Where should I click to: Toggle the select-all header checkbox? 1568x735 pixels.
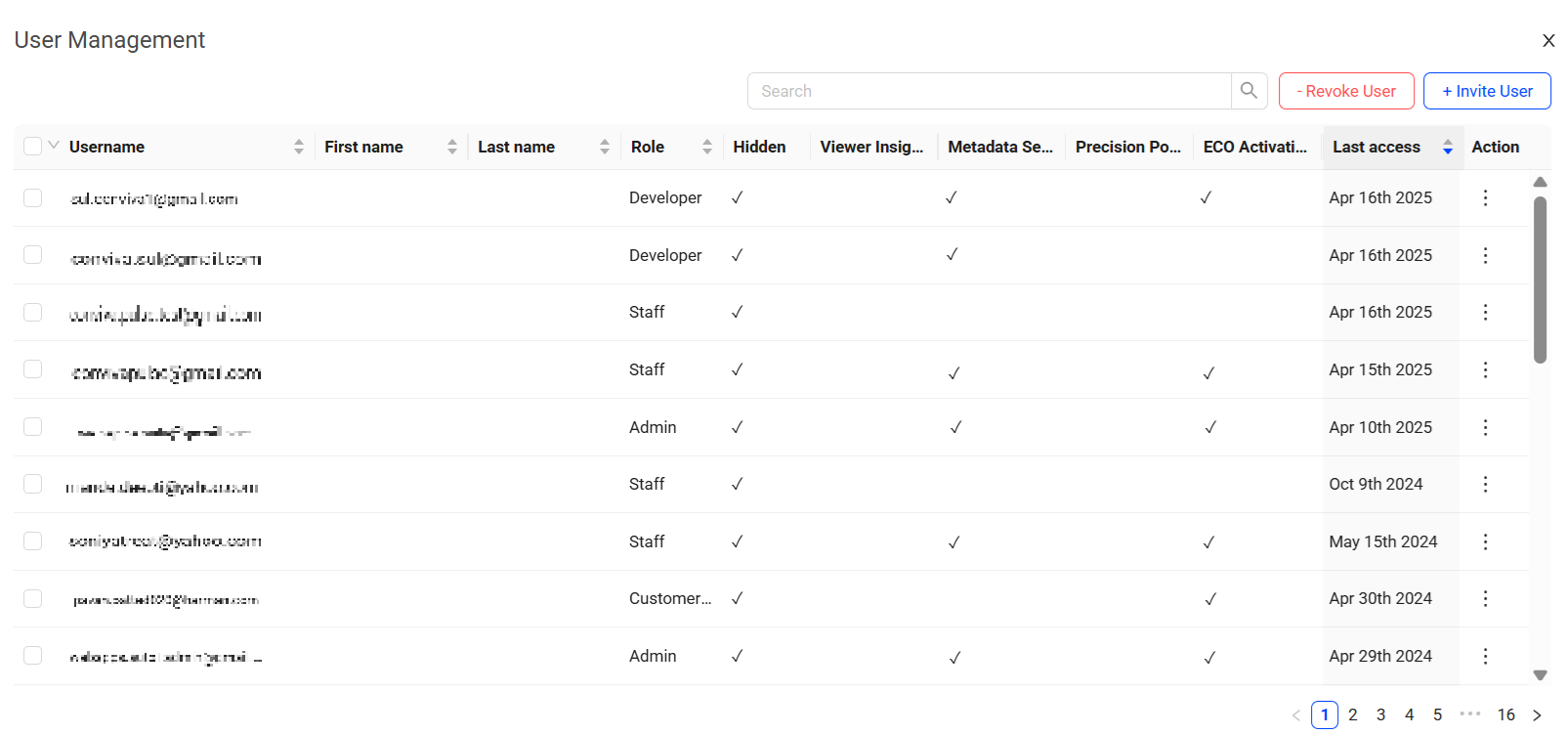(x=33, y=147)
